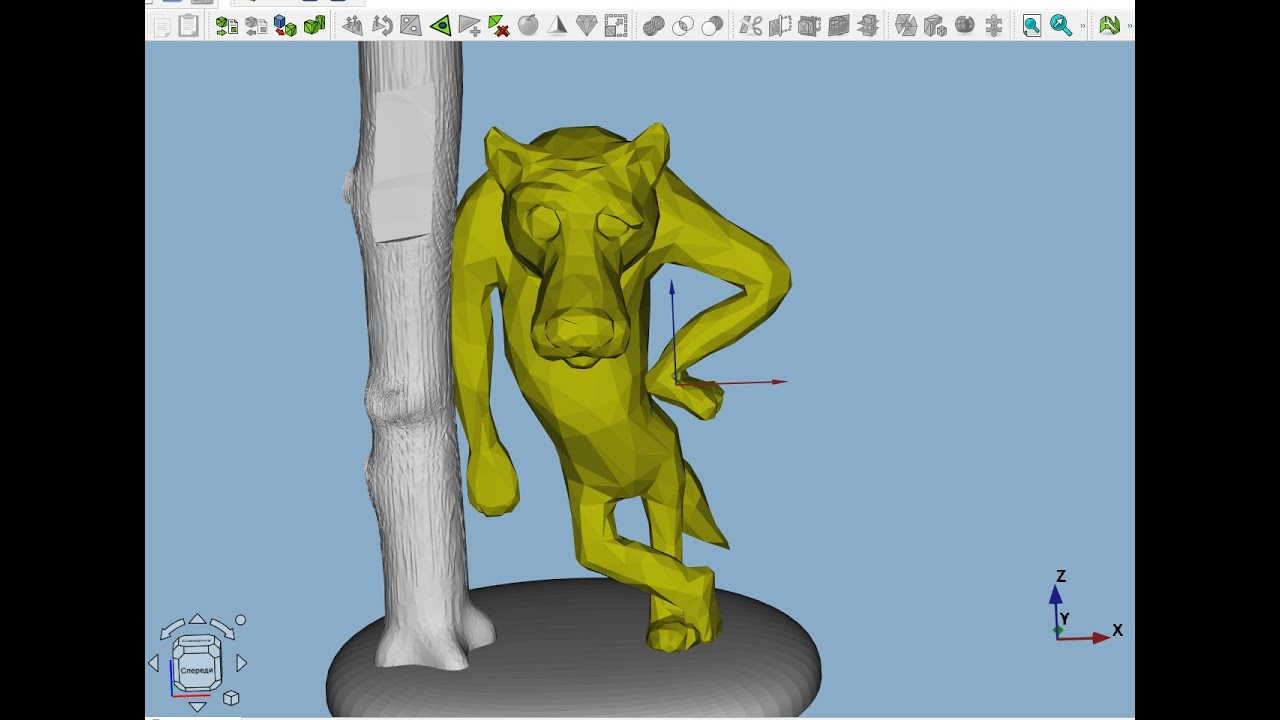
Task: Expand the toolbar overflow chevron at the far right end
Action: pos(1129,26)
